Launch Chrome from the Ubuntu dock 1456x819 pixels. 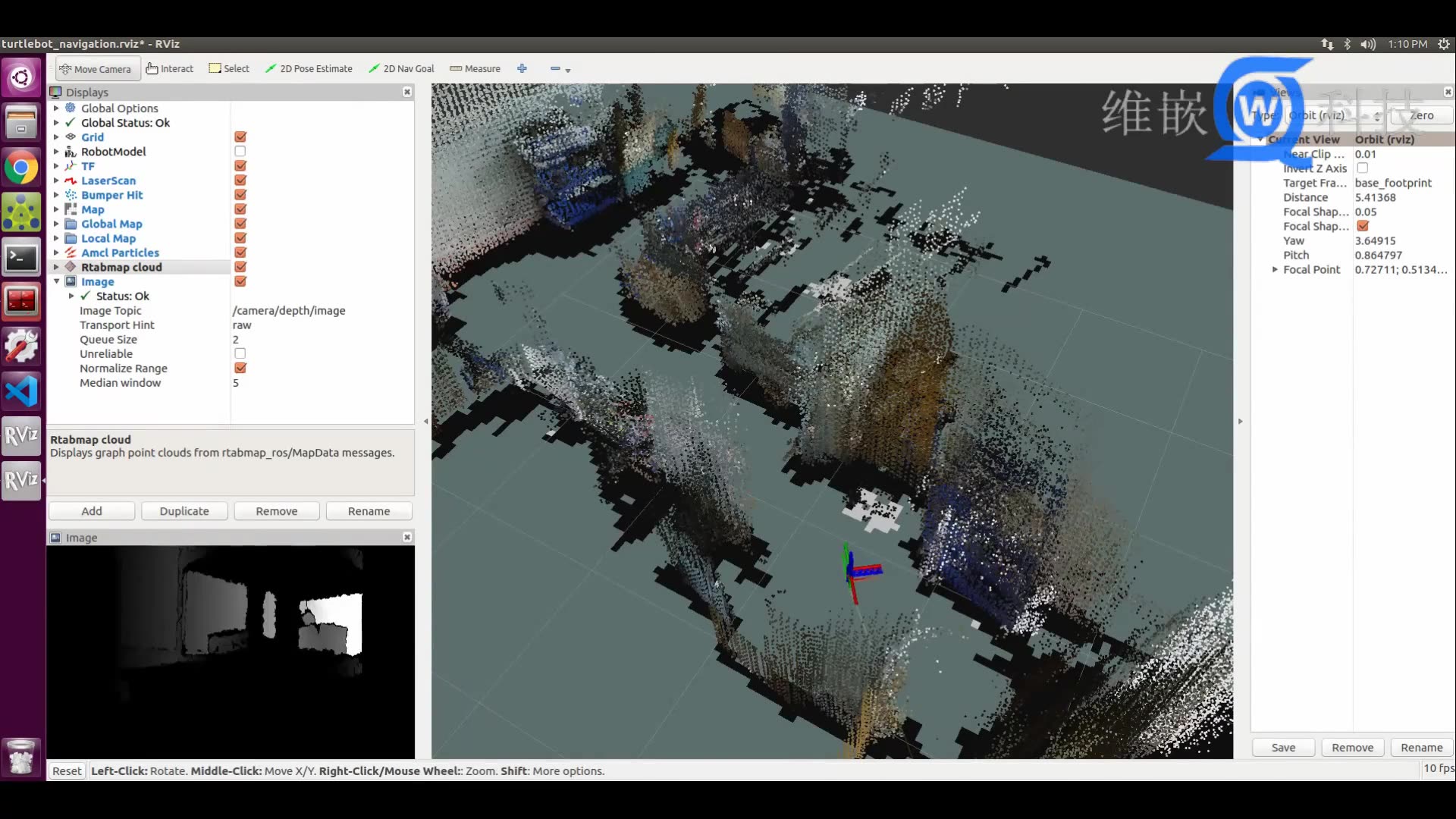[x=21, y=168]
